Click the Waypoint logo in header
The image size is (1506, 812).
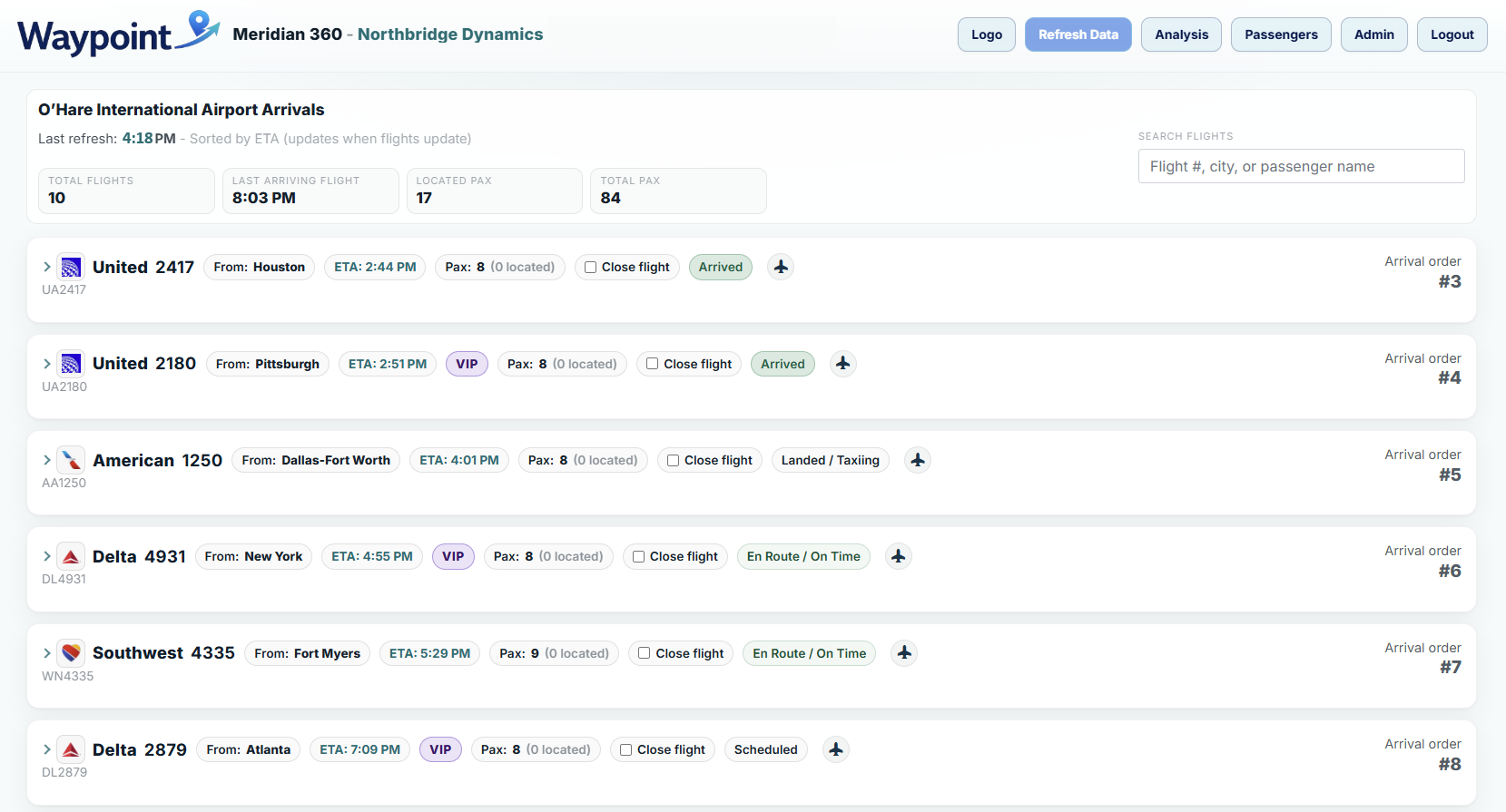tap(118, 34)
